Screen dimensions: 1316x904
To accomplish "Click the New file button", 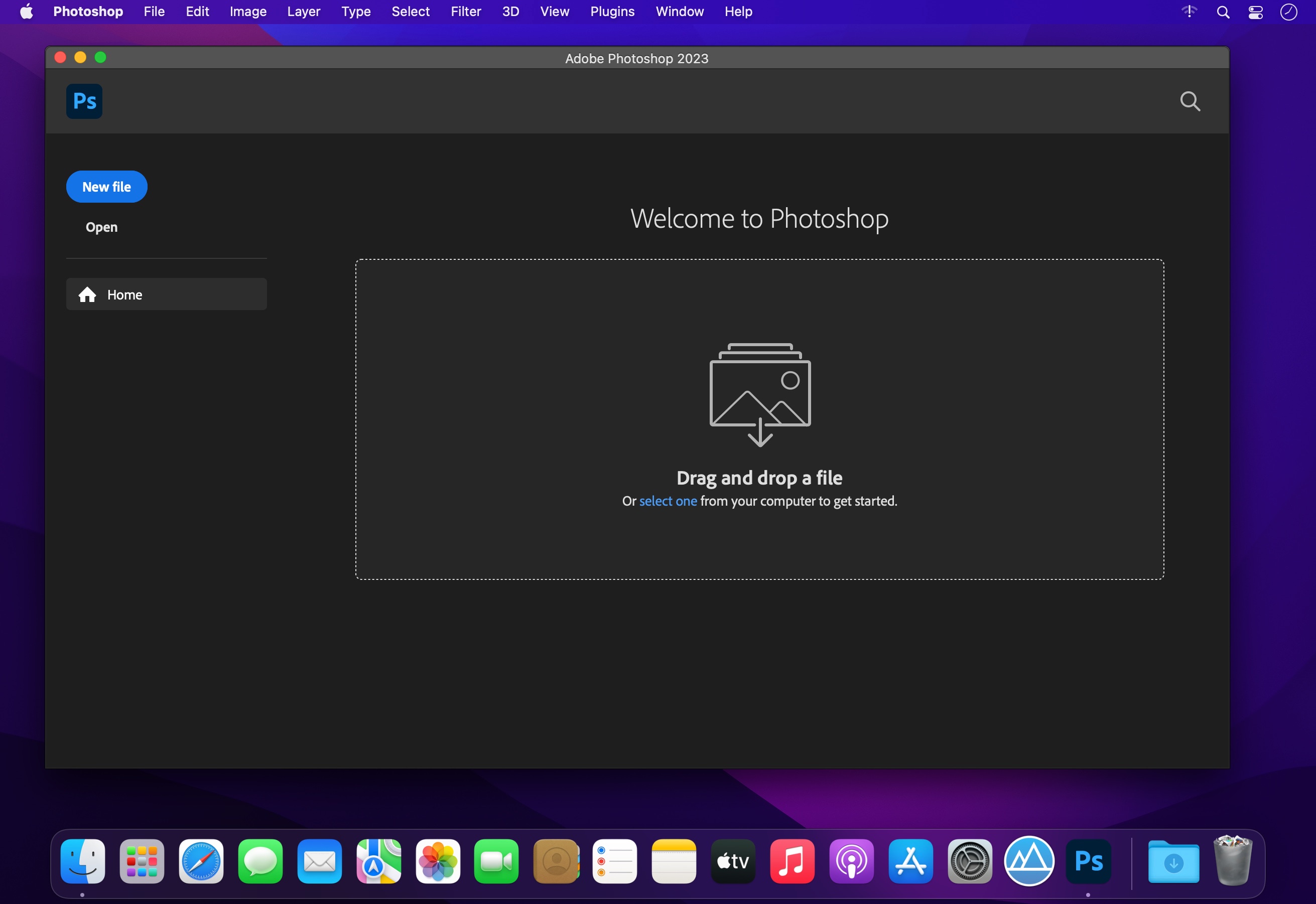I will (106, 186).
